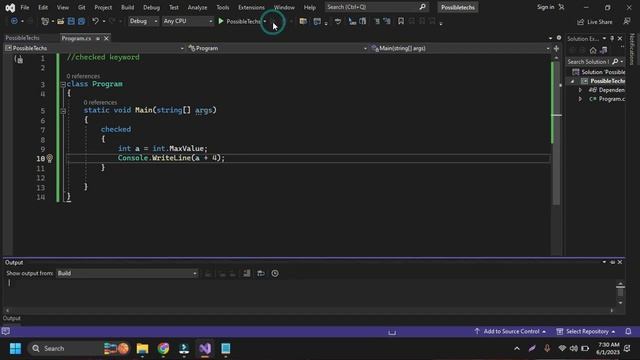Collapse the class Program code block
This screenshot has height=360, width=640.
63,84
